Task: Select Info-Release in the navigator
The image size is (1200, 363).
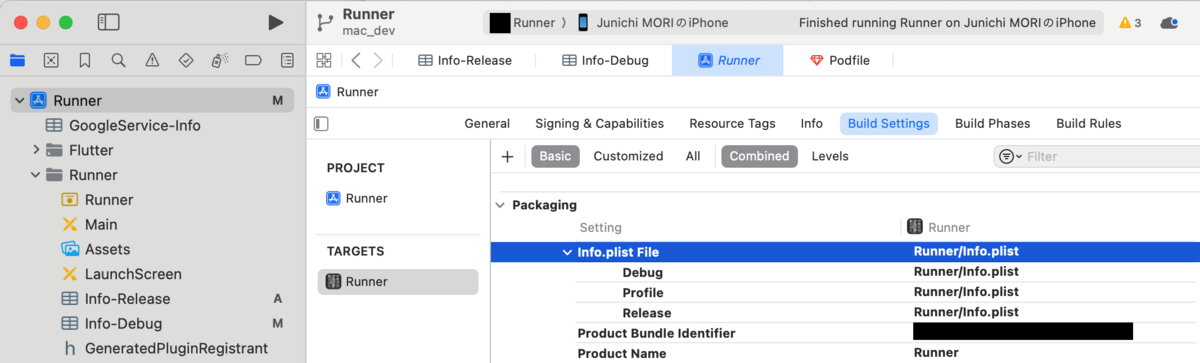Action: (x=127, y=299)
